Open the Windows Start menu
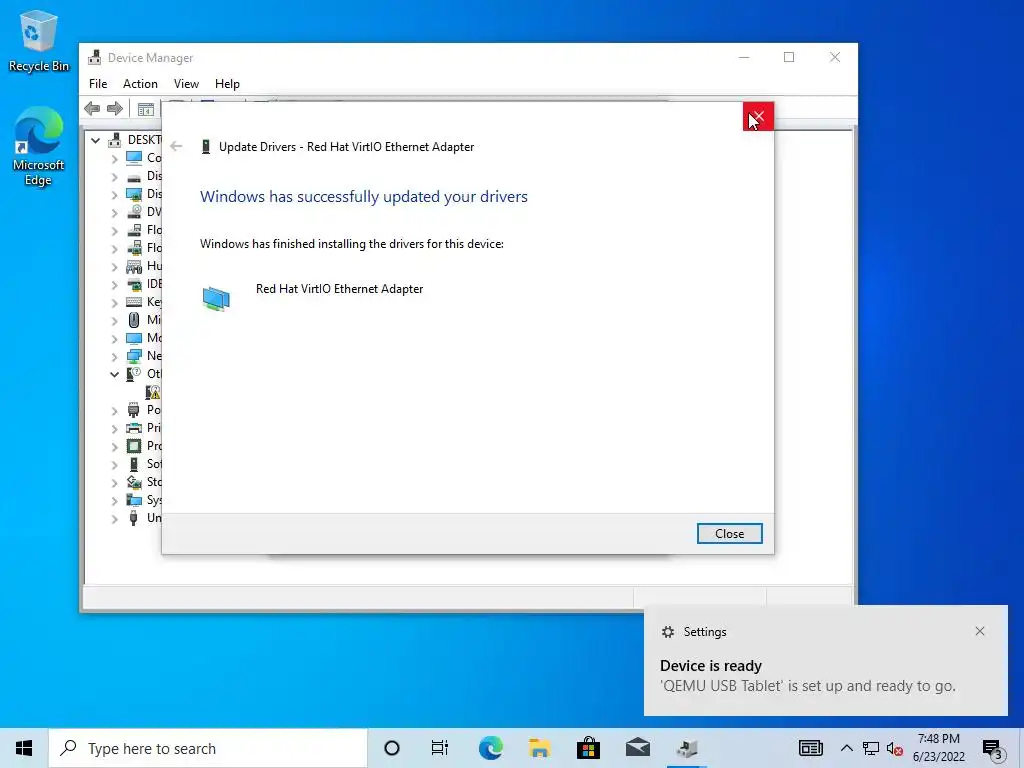The height and width of the screenshot is (768, 1024). point(24,748)
